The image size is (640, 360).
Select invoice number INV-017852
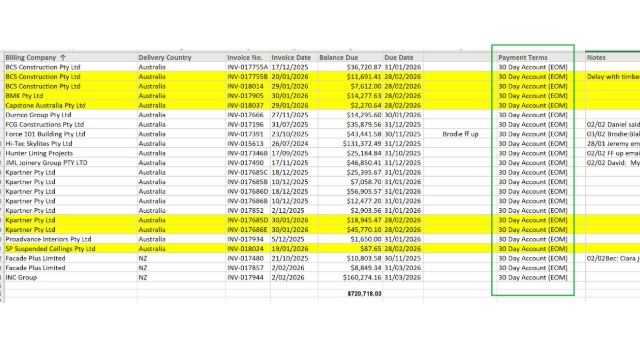tap(245, 211)
